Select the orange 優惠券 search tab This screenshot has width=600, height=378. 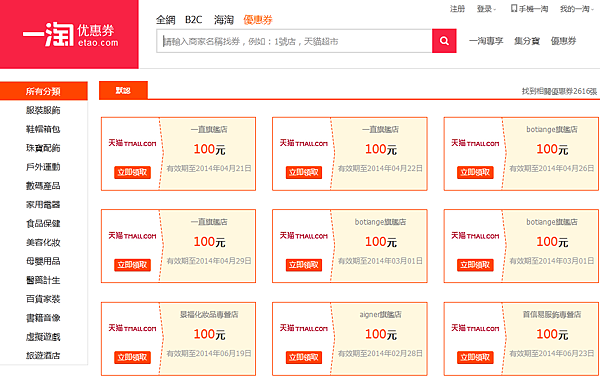tap(258, 20)
